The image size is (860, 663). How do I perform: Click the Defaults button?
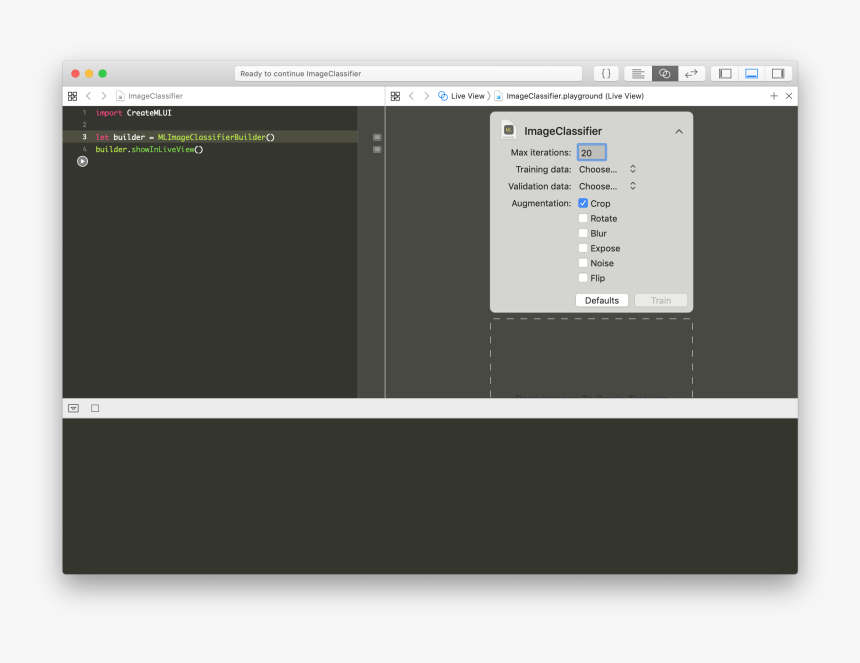[x=602, y=301]
